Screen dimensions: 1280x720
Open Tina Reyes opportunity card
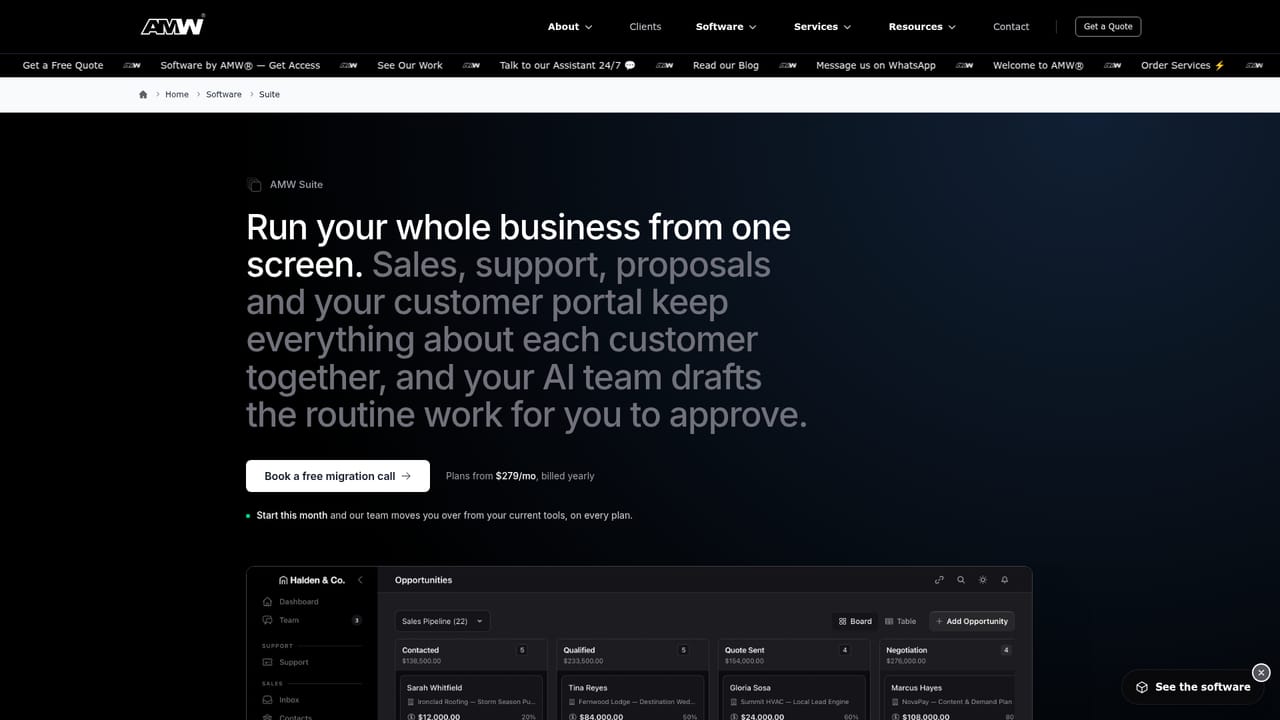pyautogui.click(x=632, y=698)
